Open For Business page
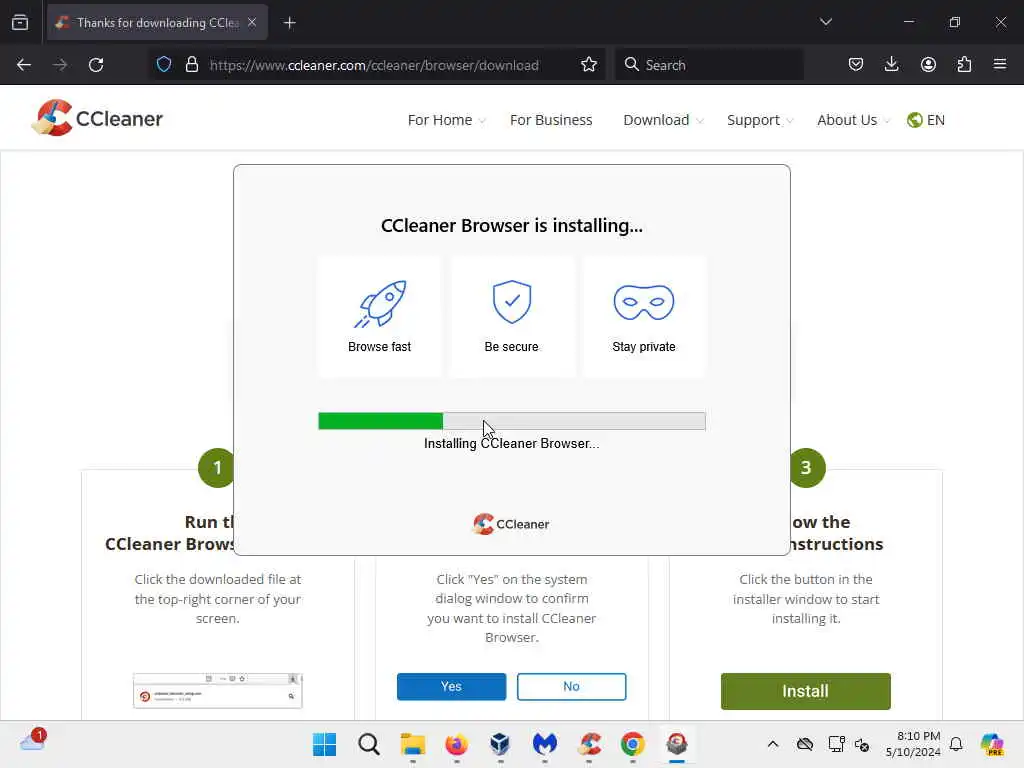 click(x=551, y=120)
